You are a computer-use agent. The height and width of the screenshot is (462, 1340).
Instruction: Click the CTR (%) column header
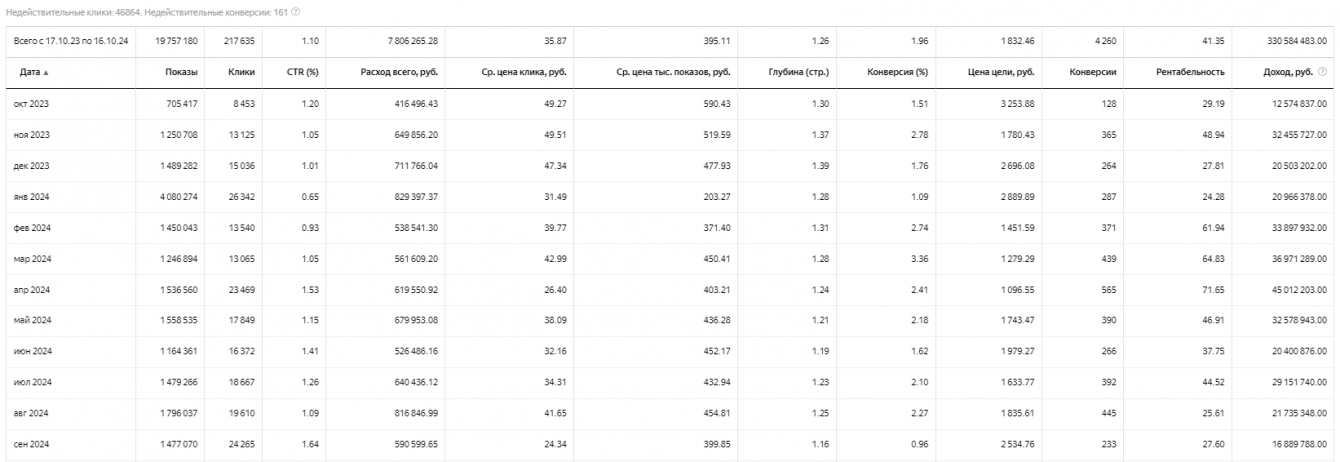(301, 72)
